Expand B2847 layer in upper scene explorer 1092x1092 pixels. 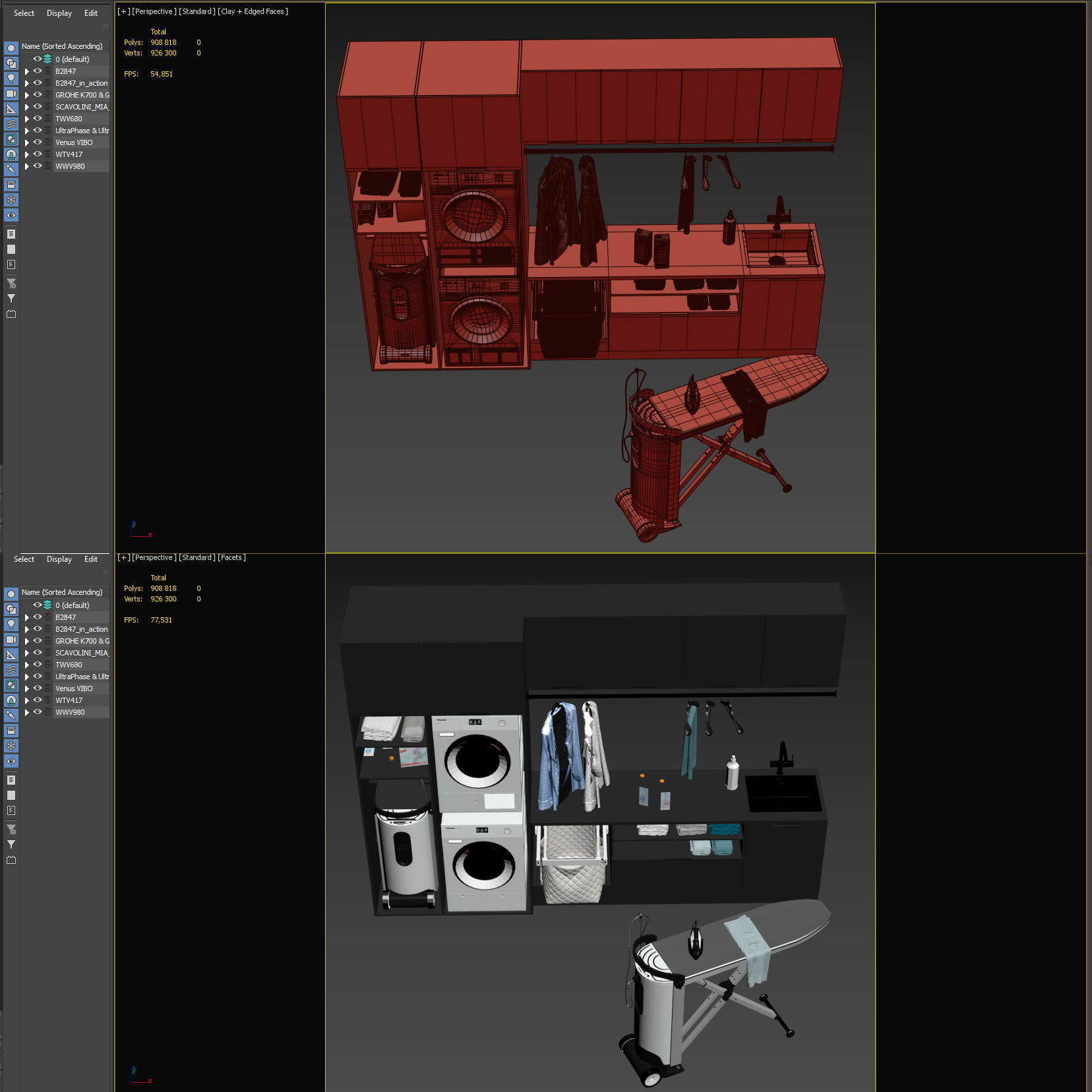pos(27,71)
